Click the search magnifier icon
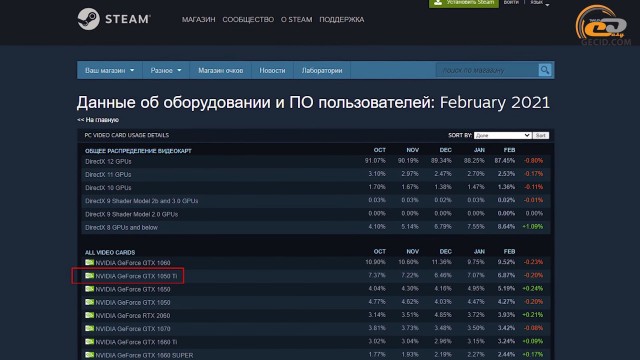Image resolution: width=640 pixels, height=360 pixels. pos(544,70)
